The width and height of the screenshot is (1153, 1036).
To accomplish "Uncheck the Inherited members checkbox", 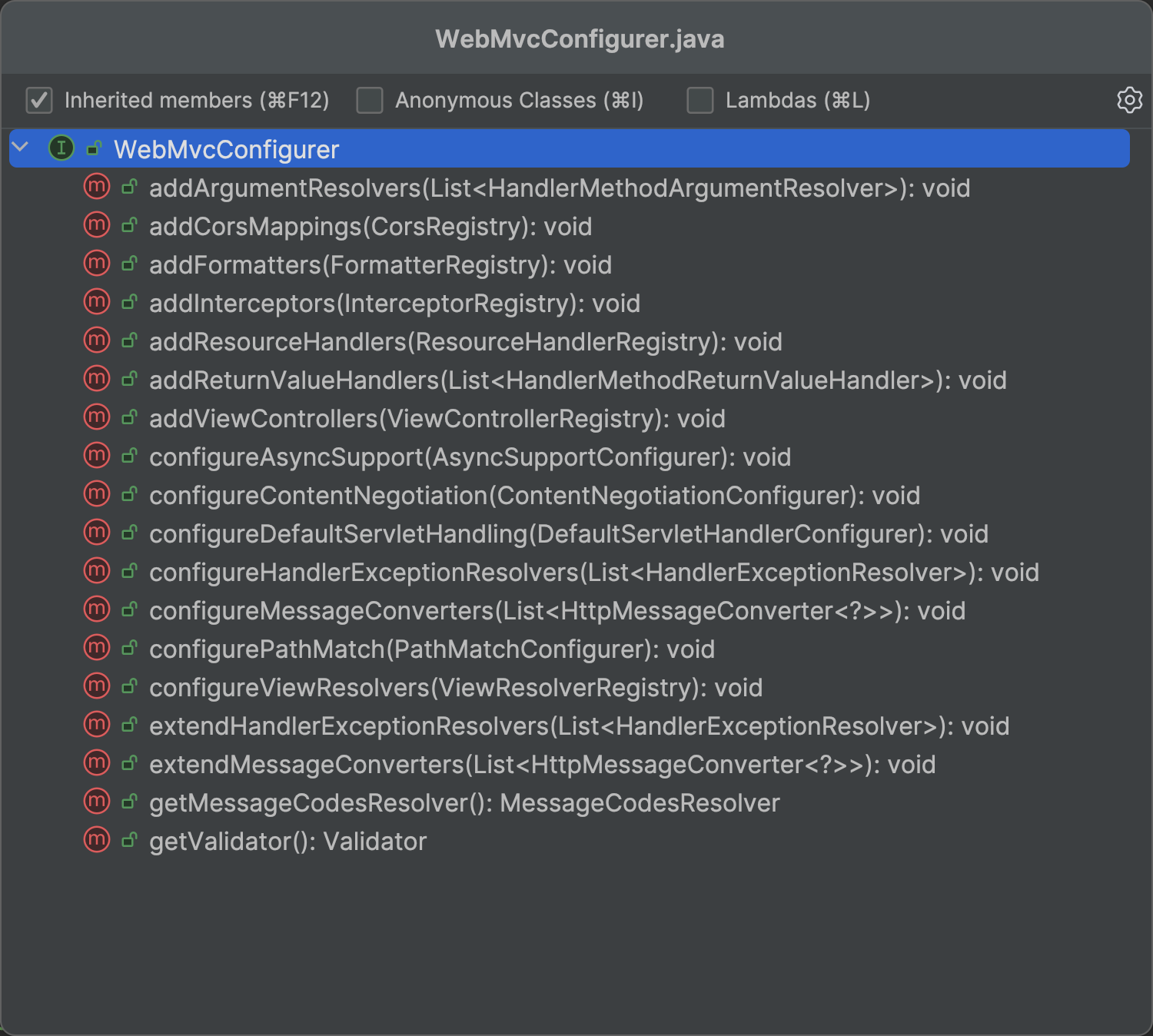I will [x=39, y=100].
